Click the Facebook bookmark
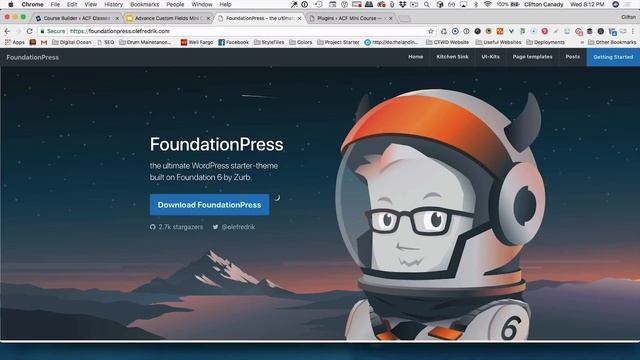640x360 pixels. click(x=233, y=42)
